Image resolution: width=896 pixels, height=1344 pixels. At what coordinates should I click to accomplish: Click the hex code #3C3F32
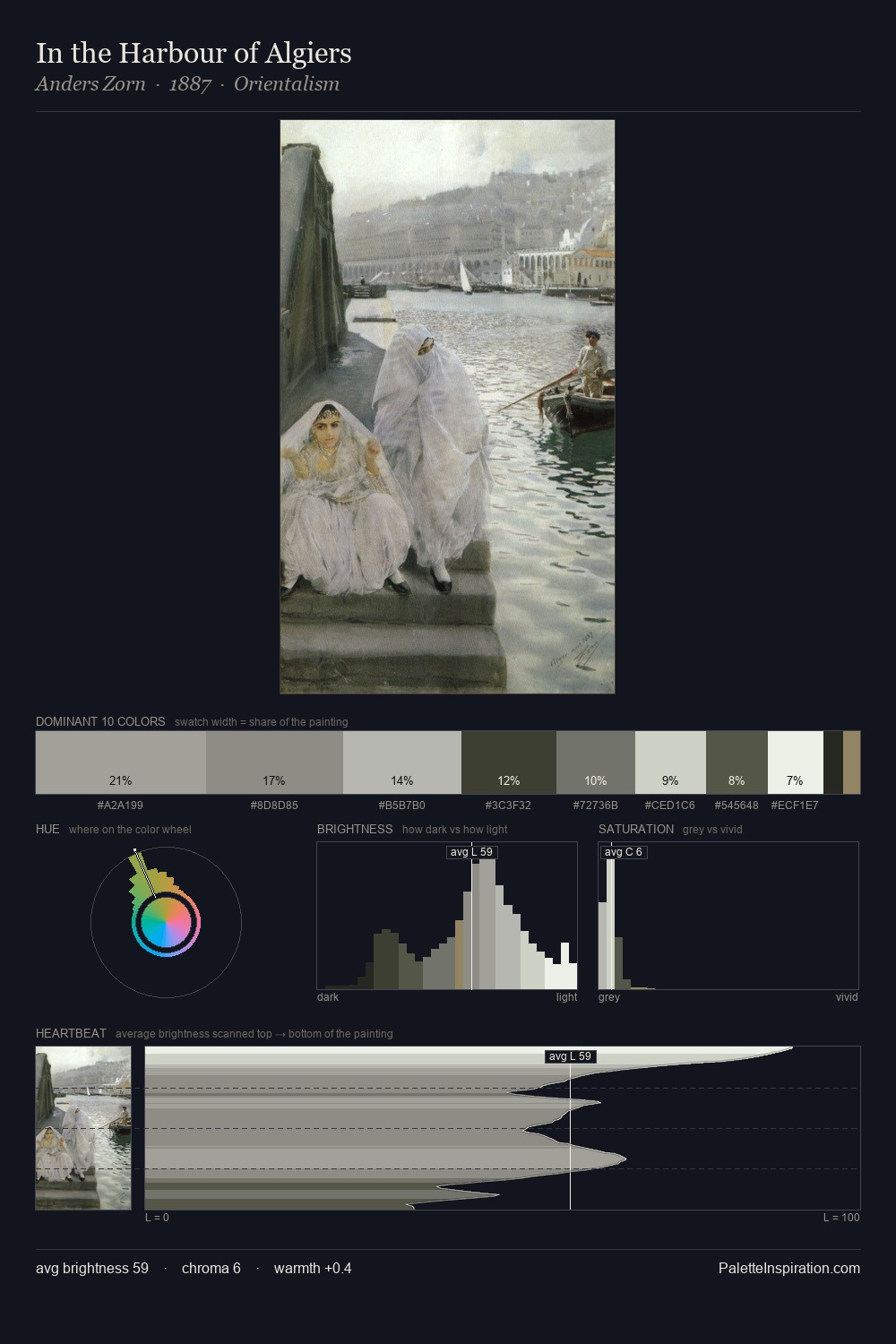click(x=508, y=806)
